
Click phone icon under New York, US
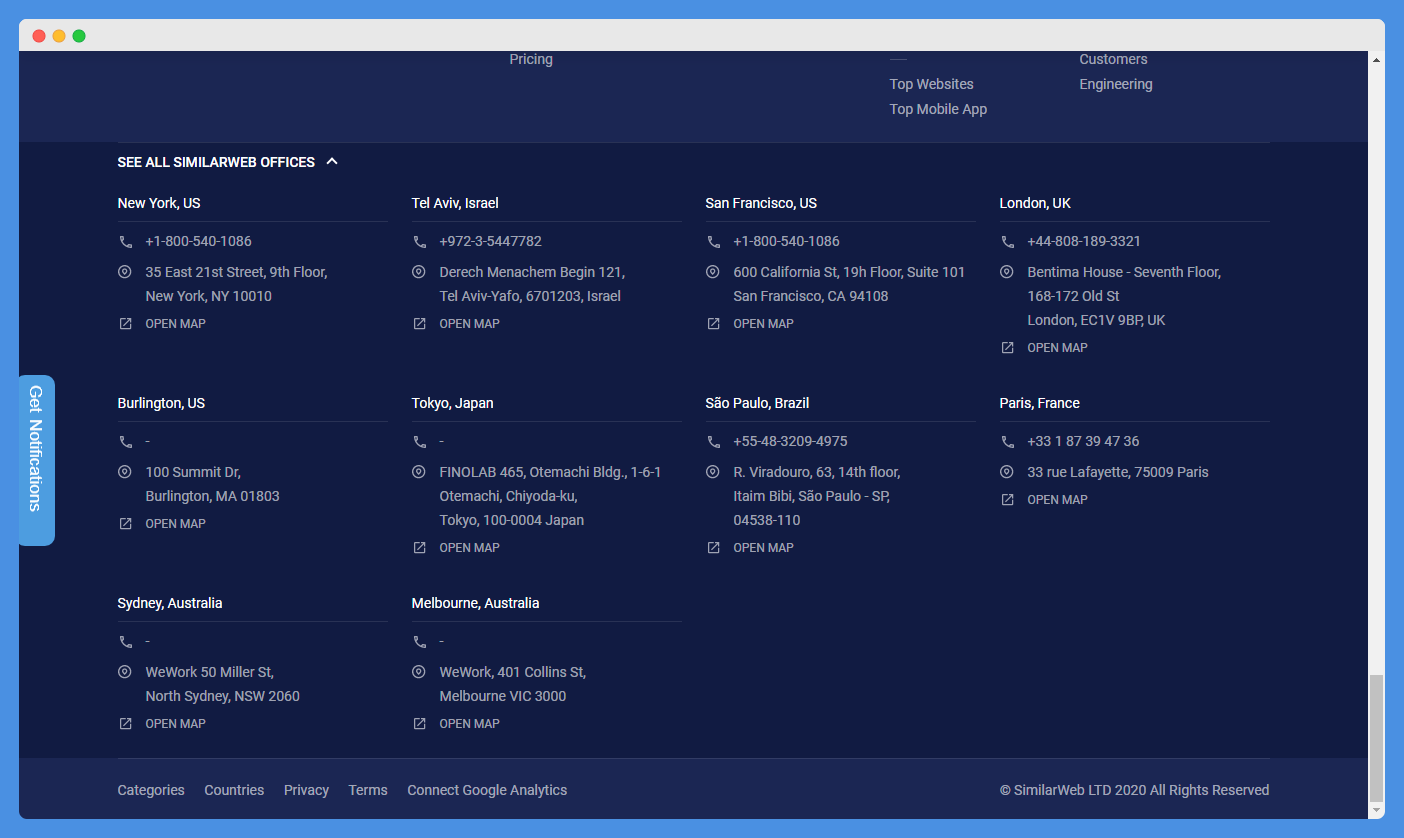[x=125, y=242]
